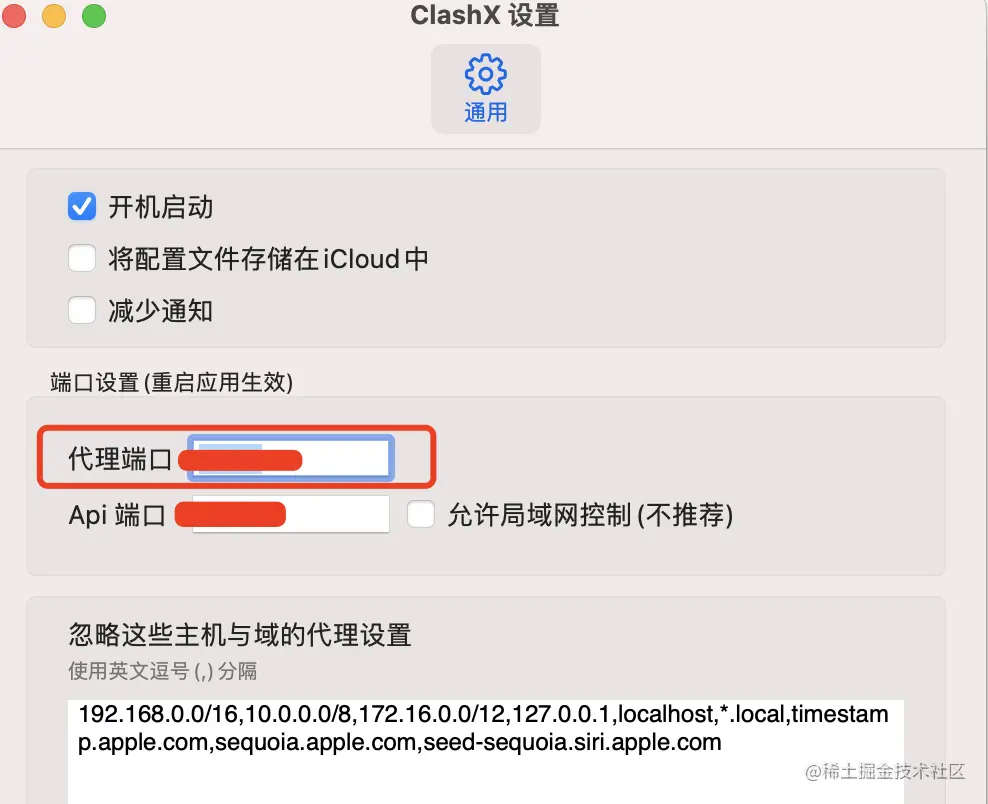Click the 开机启动 label text
Screen dimensions: 988x804
[x=160, y=207]
